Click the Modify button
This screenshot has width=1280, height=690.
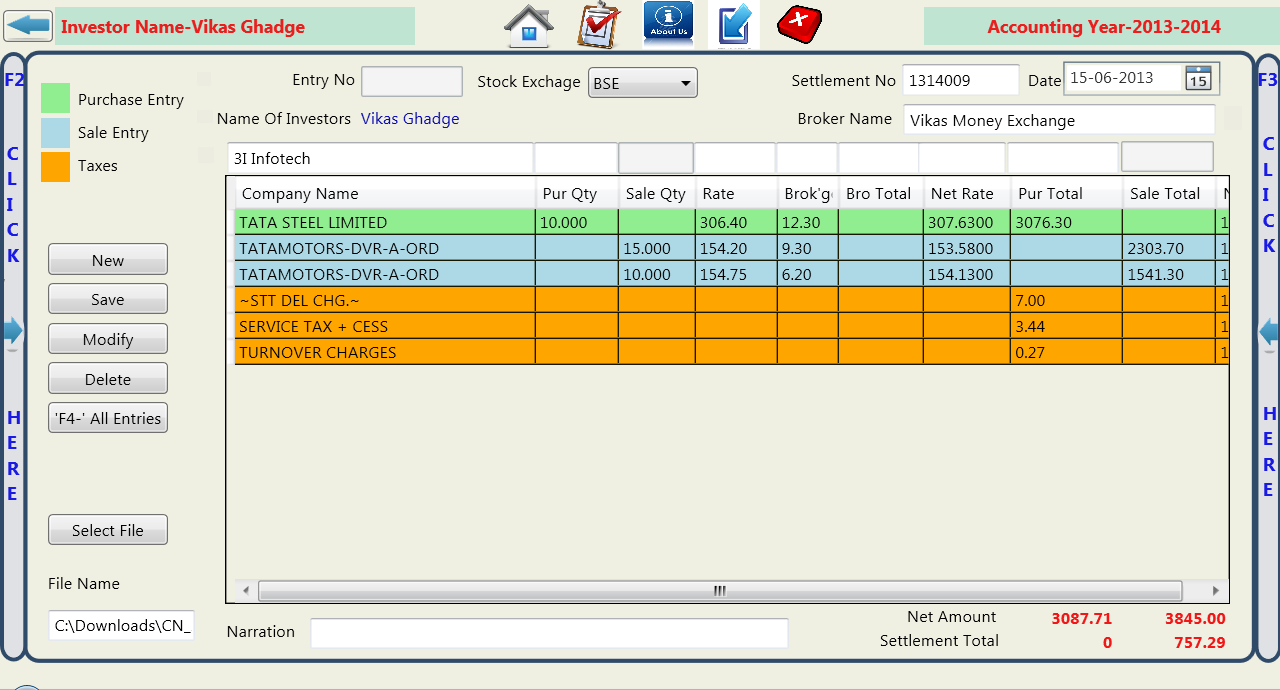click(108, 339)
